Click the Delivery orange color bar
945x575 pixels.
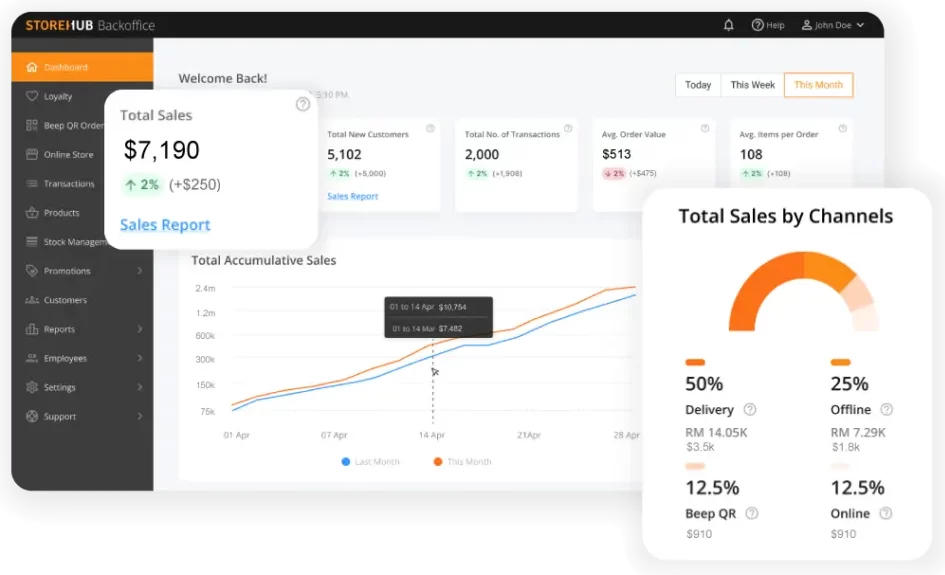(695, 362)
